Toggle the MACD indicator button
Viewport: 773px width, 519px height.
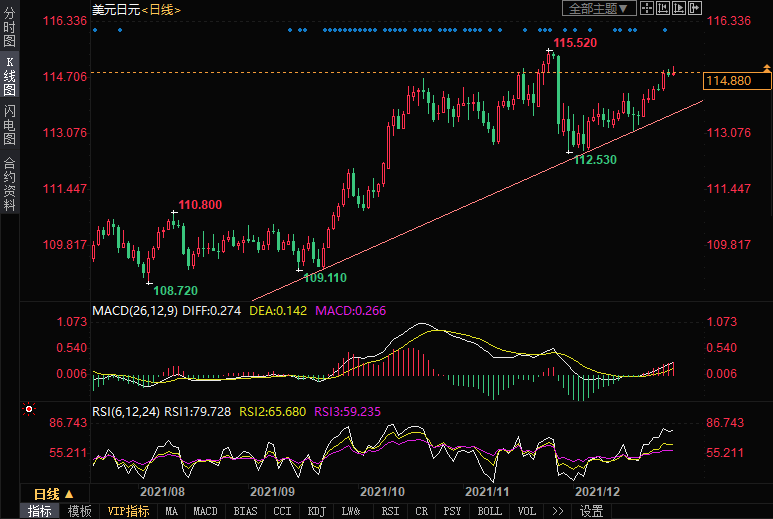pyautogui.click(x=205, y=511)
